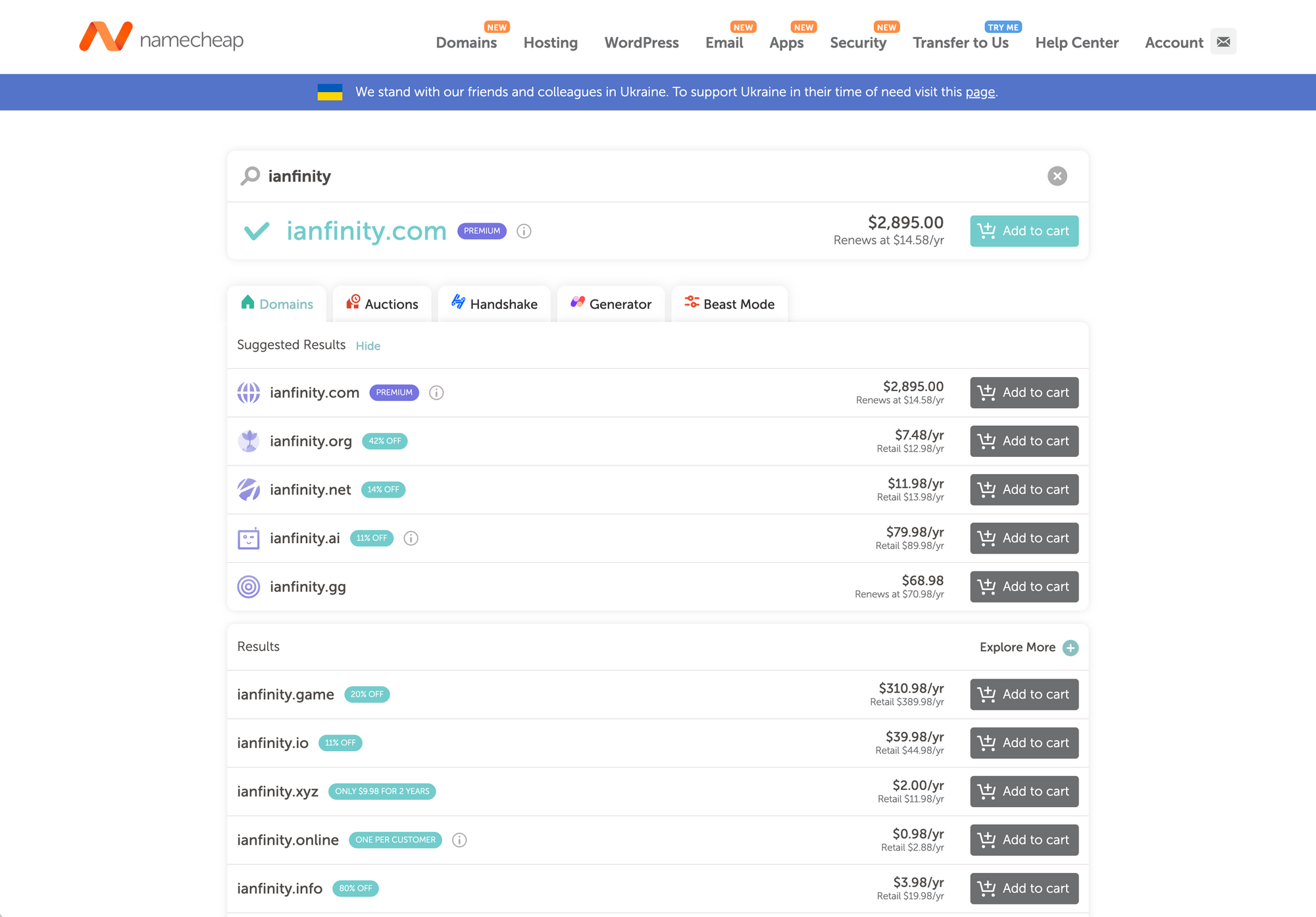1316x917 pixels.
Task: Add ianfinity.online to cart
Action: (x=1024, y=840)
